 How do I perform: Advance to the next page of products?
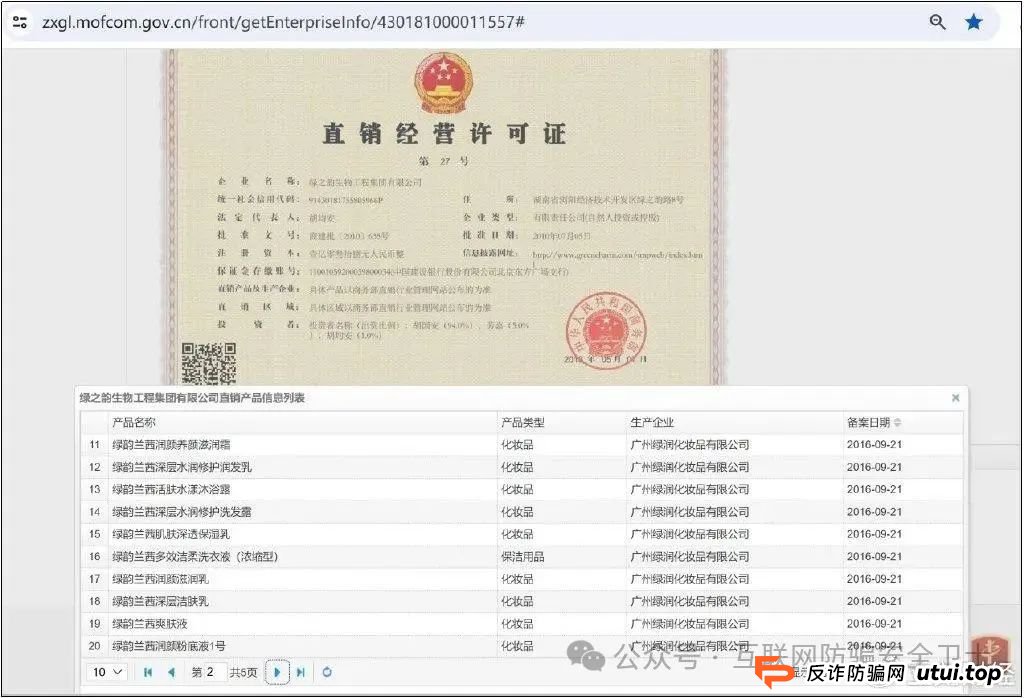(x=277, y=672)
